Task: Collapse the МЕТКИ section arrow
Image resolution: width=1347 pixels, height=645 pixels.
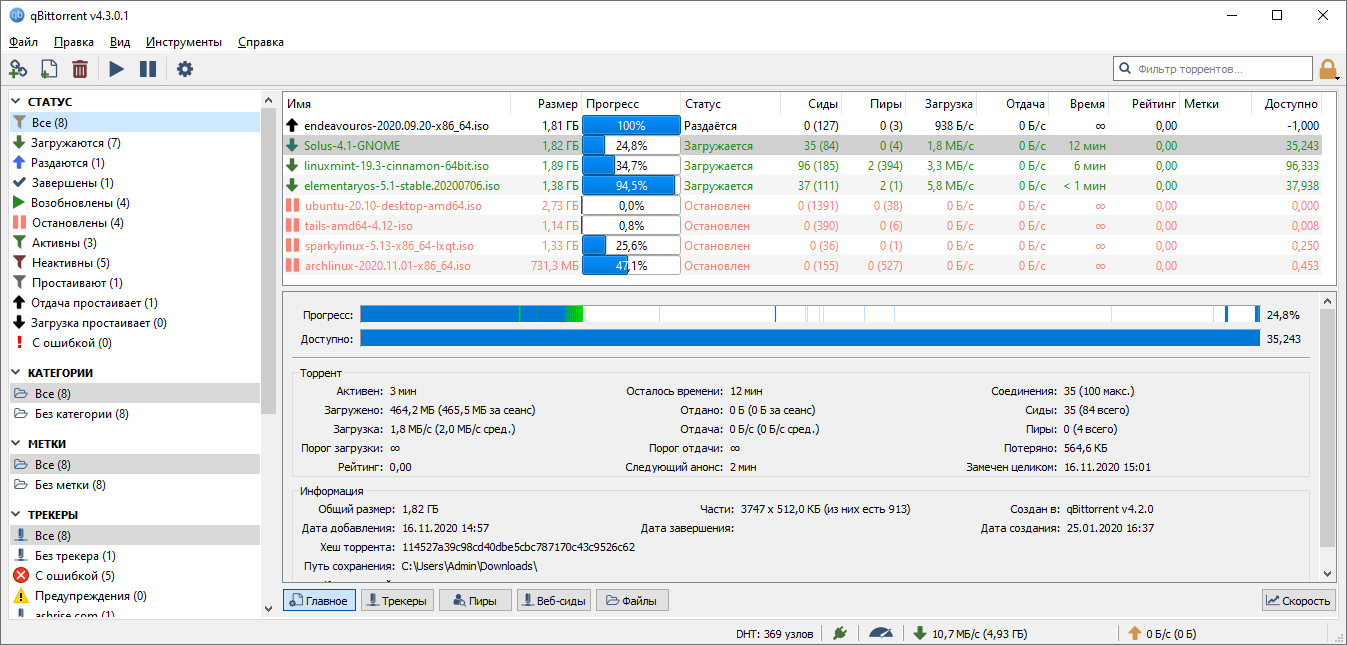Action: click(x=17, y=444)
